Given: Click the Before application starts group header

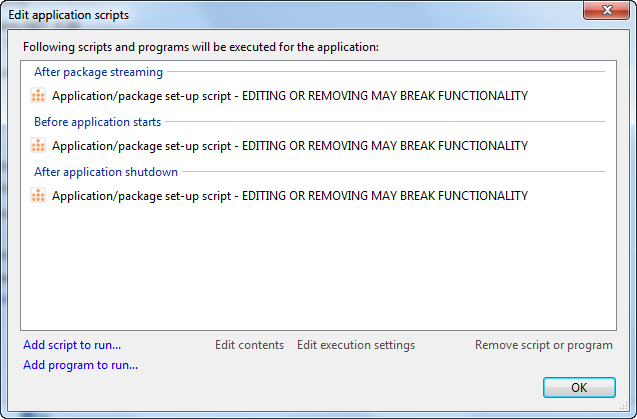Looking at the screenshot, I should (97, 122).
